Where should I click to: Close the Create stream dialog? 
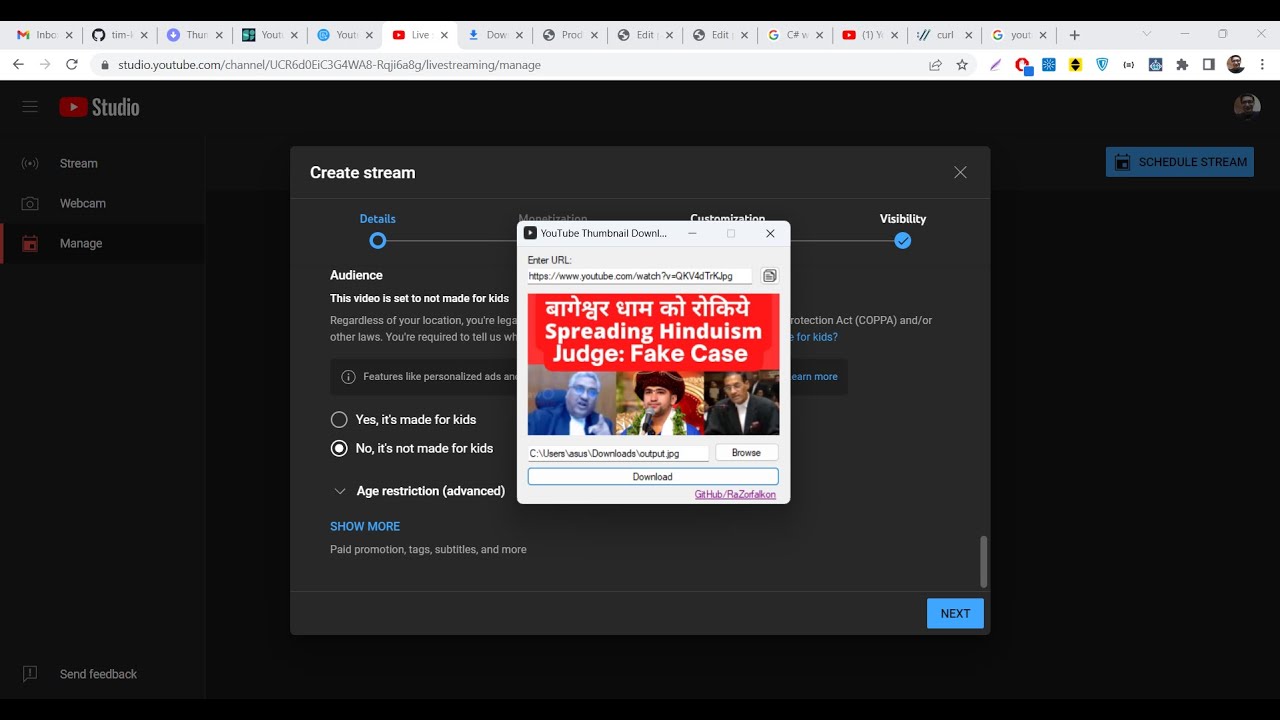[960, 172]
